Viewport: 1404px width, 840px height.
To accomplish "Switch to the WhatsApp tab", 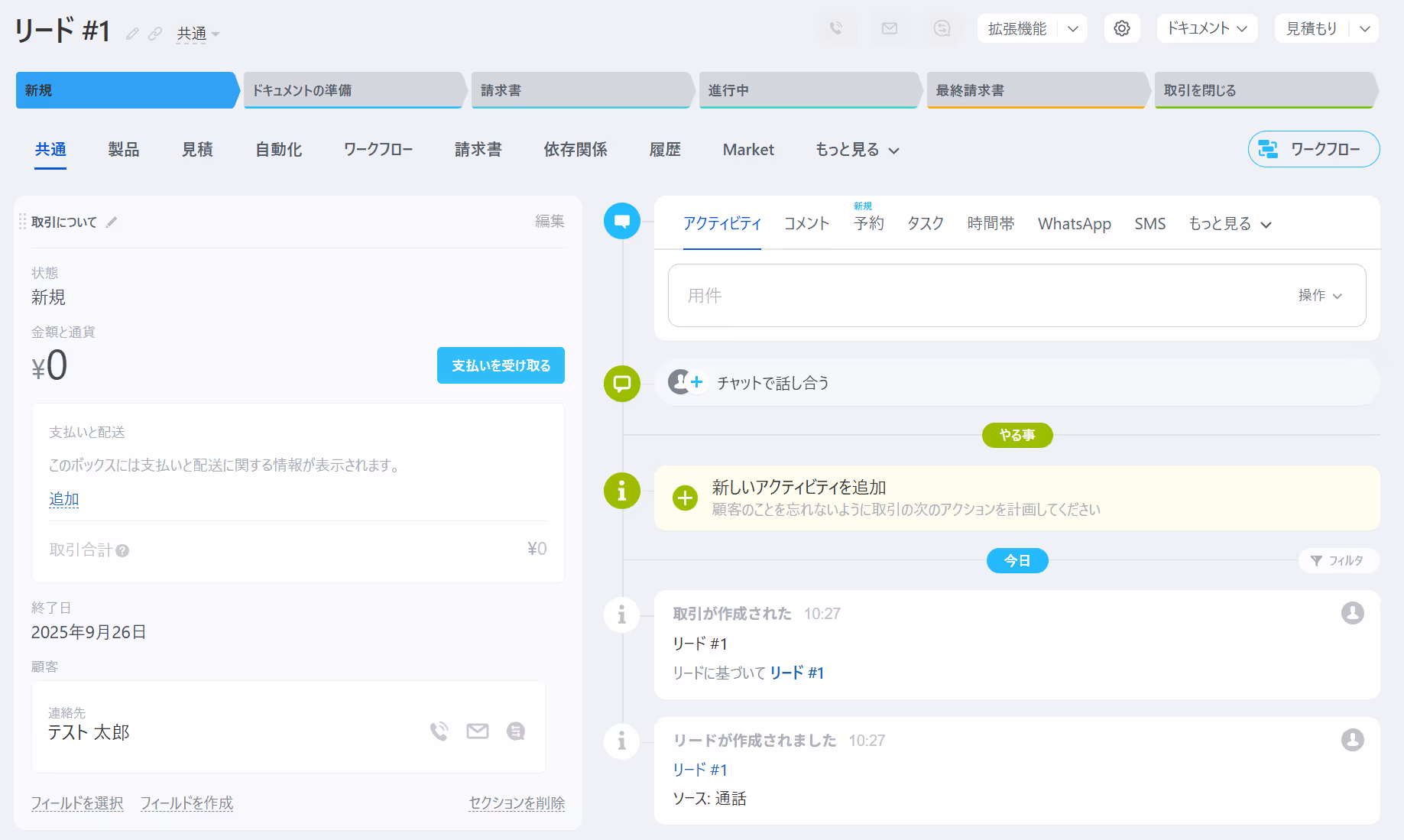I will pyautogui.click(x=1075, y=224).
